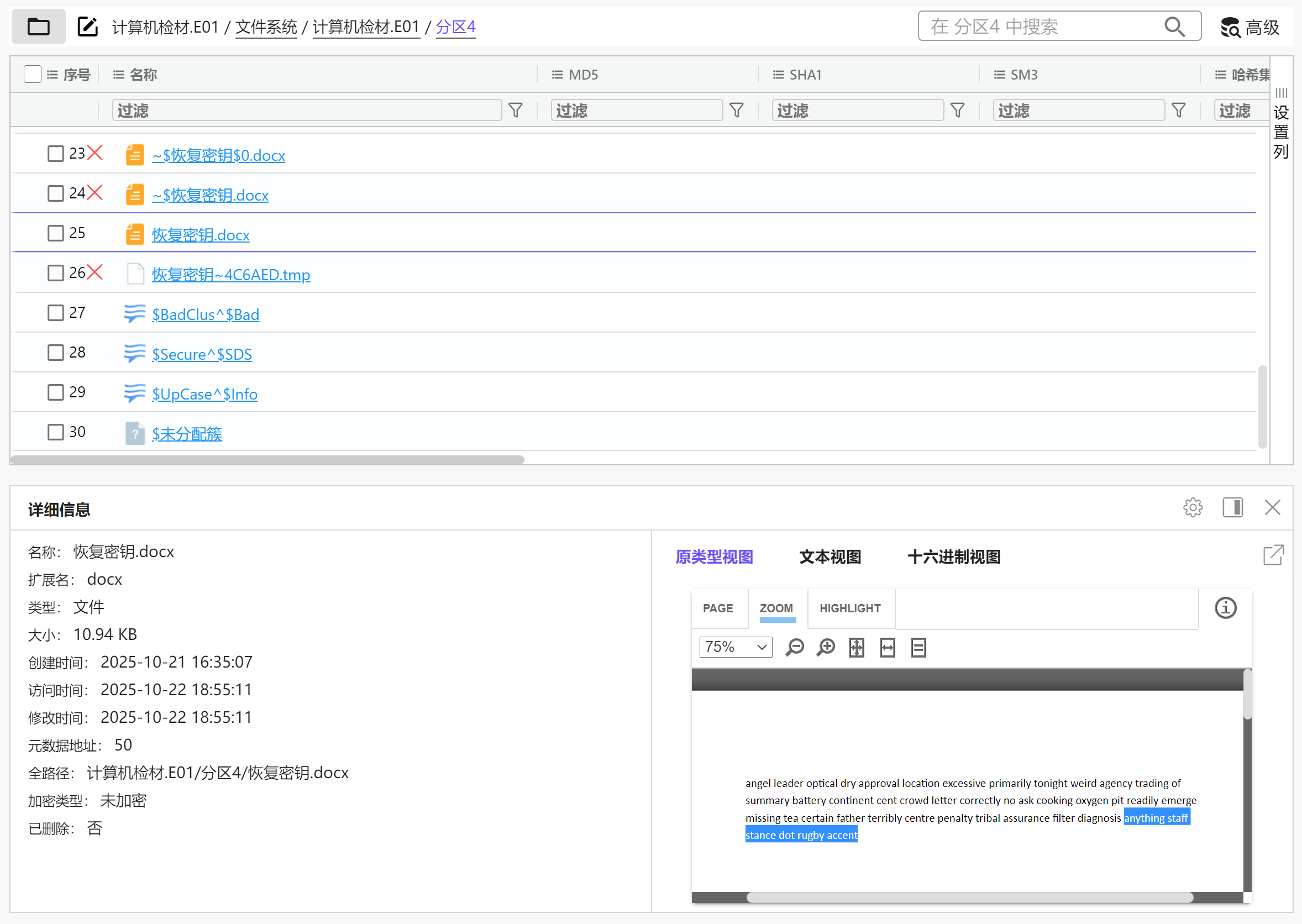Toggle the select-all checkbox in the header
This screenshot has width=1302, height=924.
tap(33, 75)
